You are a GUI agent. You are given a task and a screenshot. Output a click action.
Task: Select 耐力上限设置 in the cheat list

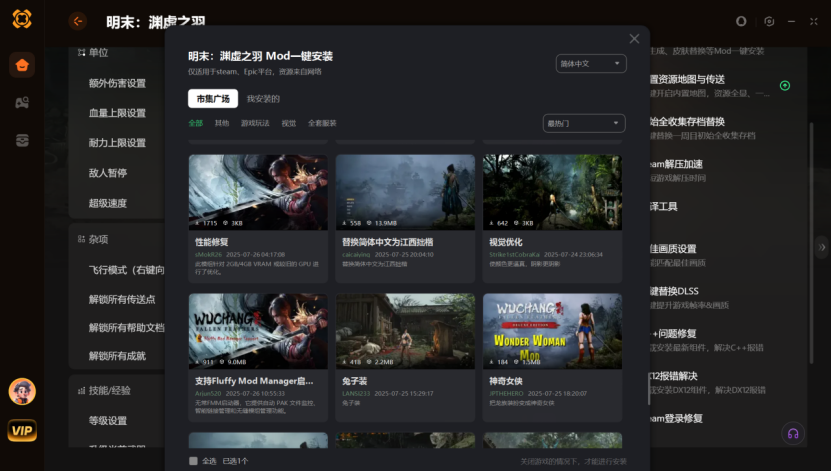(117, 143)
